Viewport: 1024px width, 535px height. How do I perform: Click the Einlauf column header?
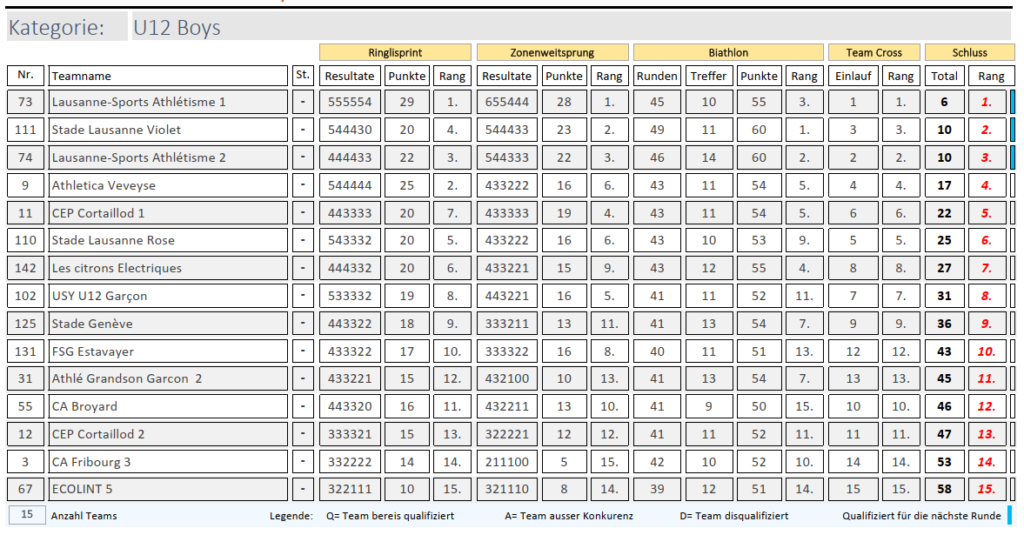852,76
